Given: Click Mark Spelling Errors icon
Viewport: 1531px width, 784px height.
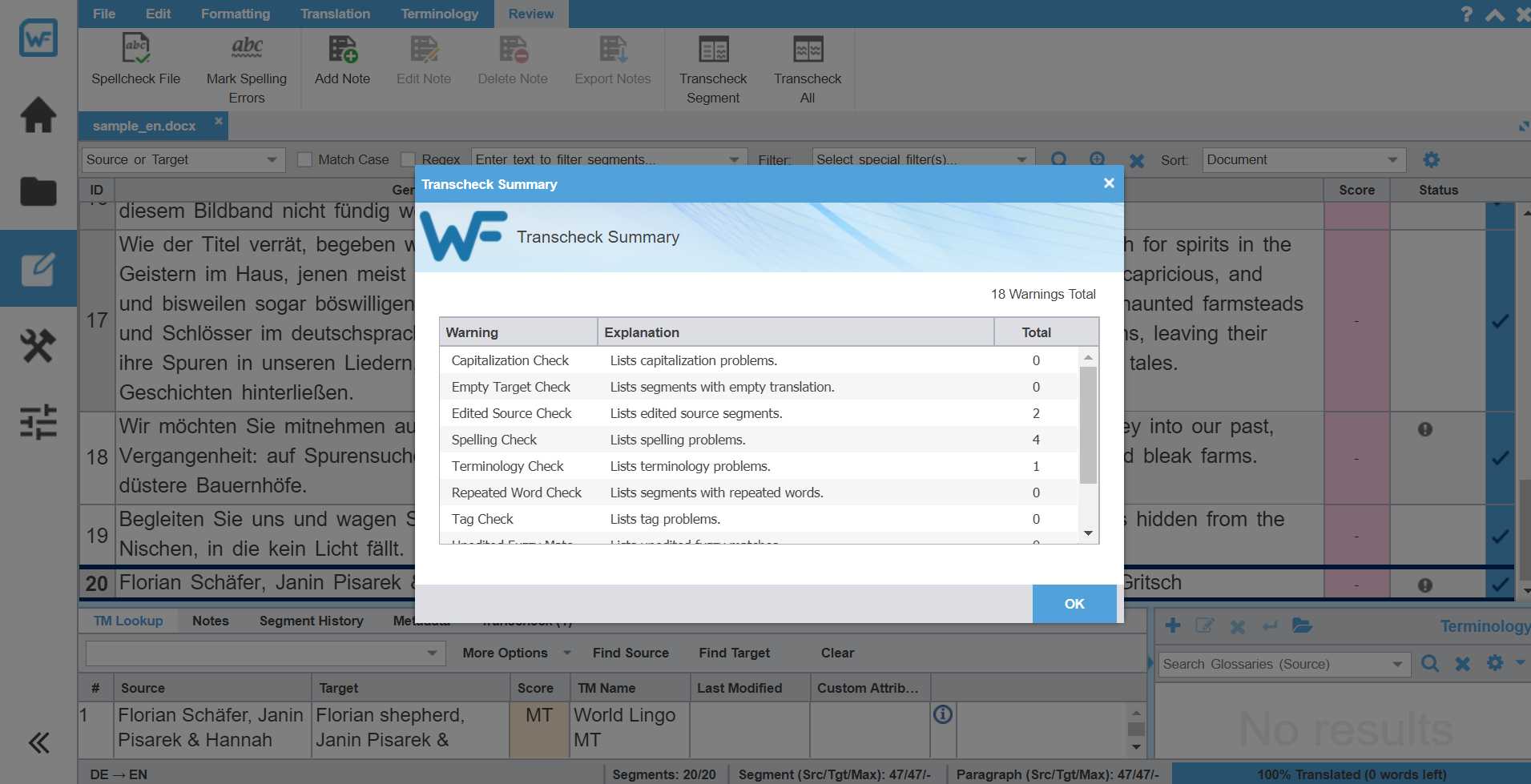Looking at the screenshot, I should (247, 48).
